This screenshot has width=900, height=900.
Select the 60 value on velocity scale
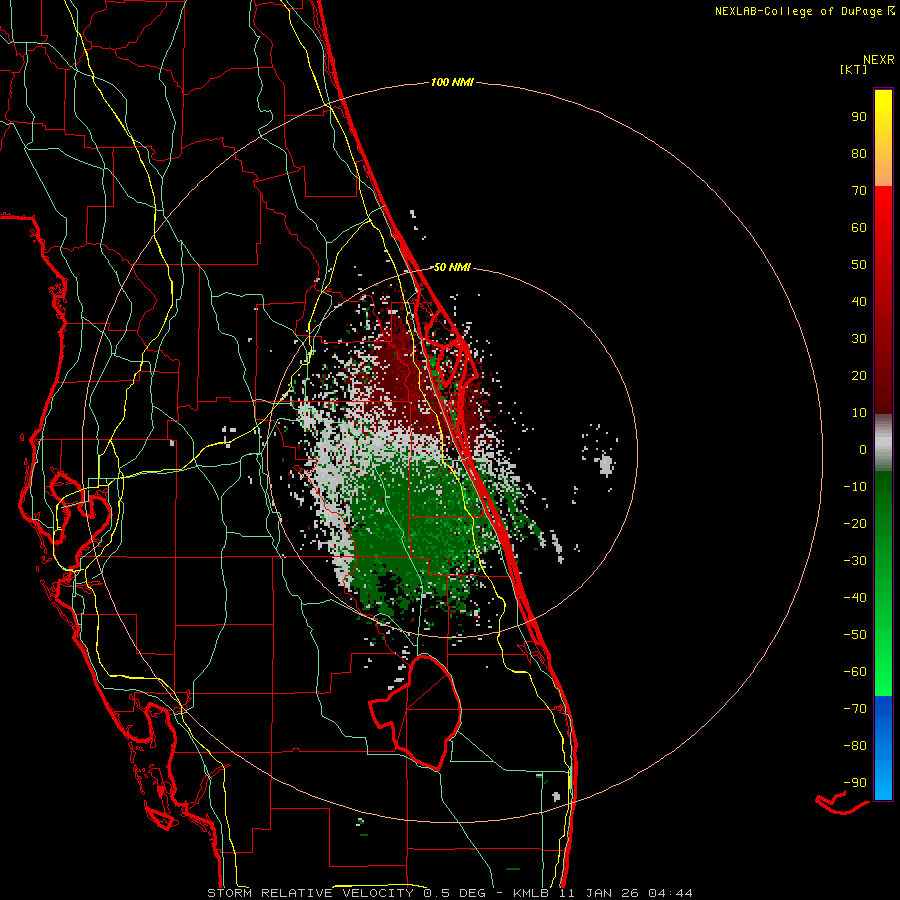click(x=859, y=227)
